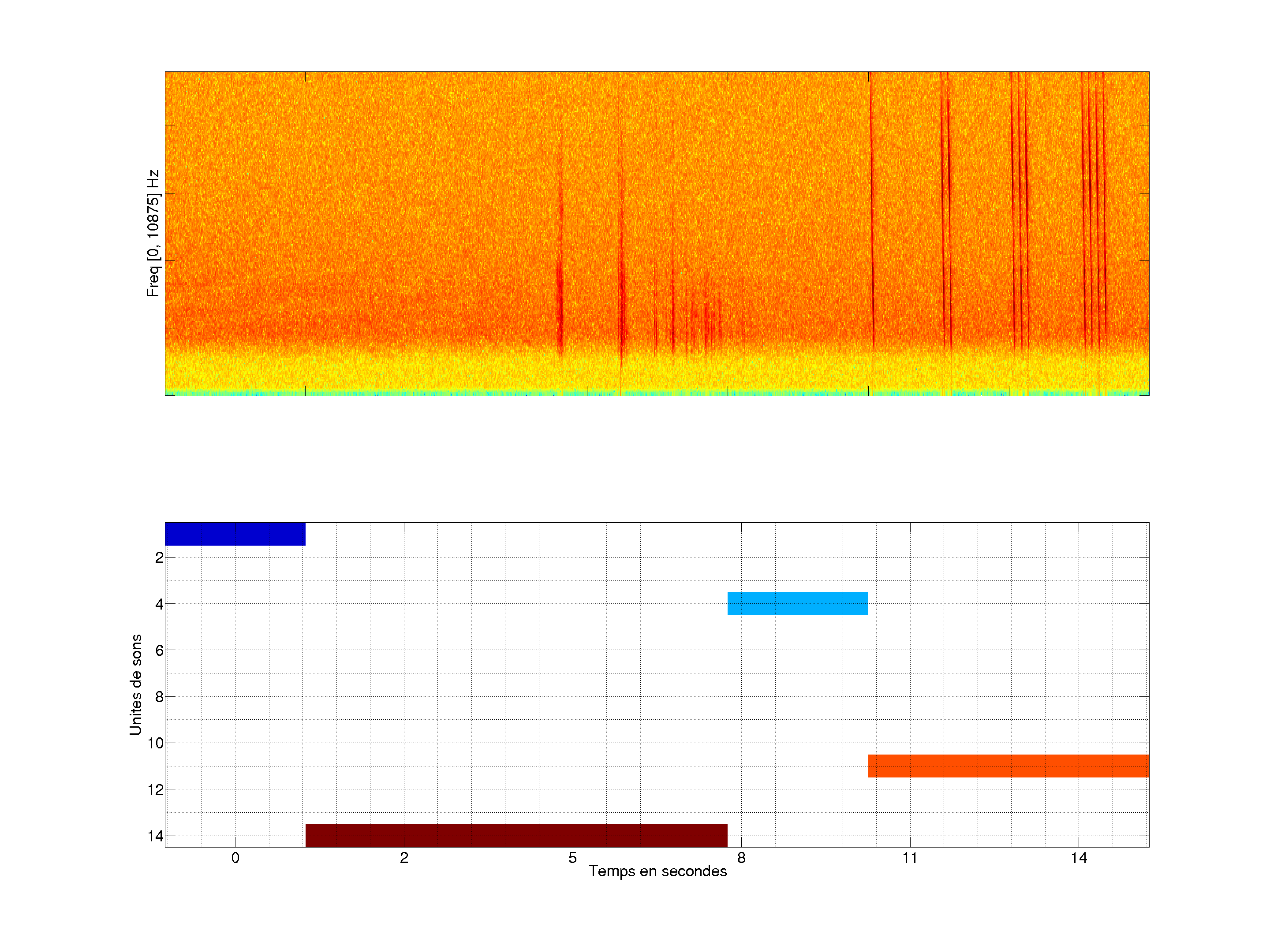The image size is (1270, 952).
Task: Click the dark blue bar at unit 1
Action: coord(235,534)
